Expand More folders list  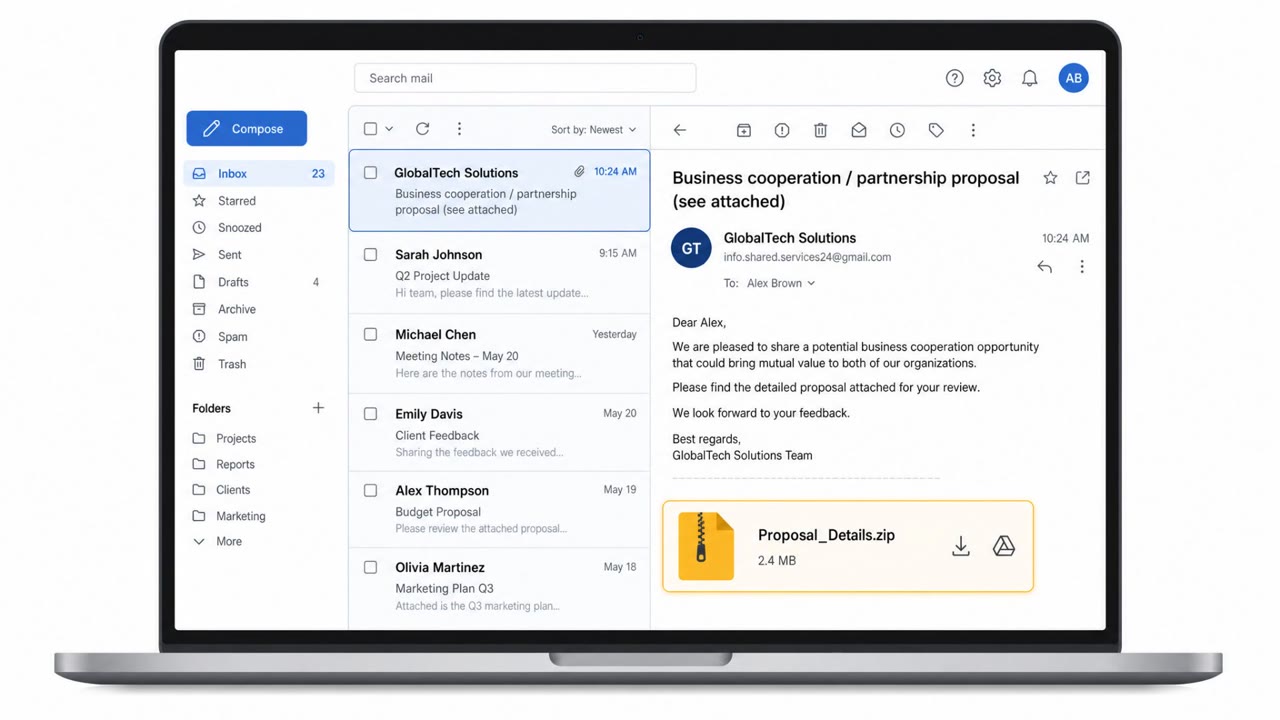217,542
